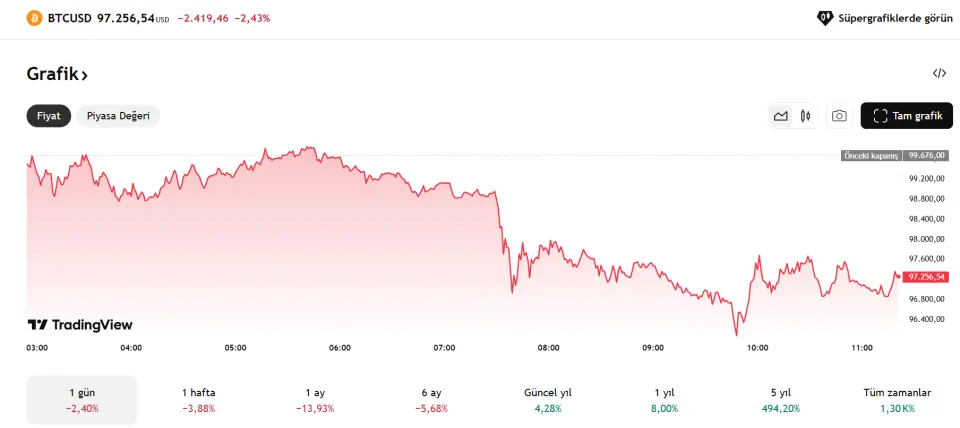Expand the Grafik section heading
The width and height of the screenshot is (960, 428).
coord(57,74)
